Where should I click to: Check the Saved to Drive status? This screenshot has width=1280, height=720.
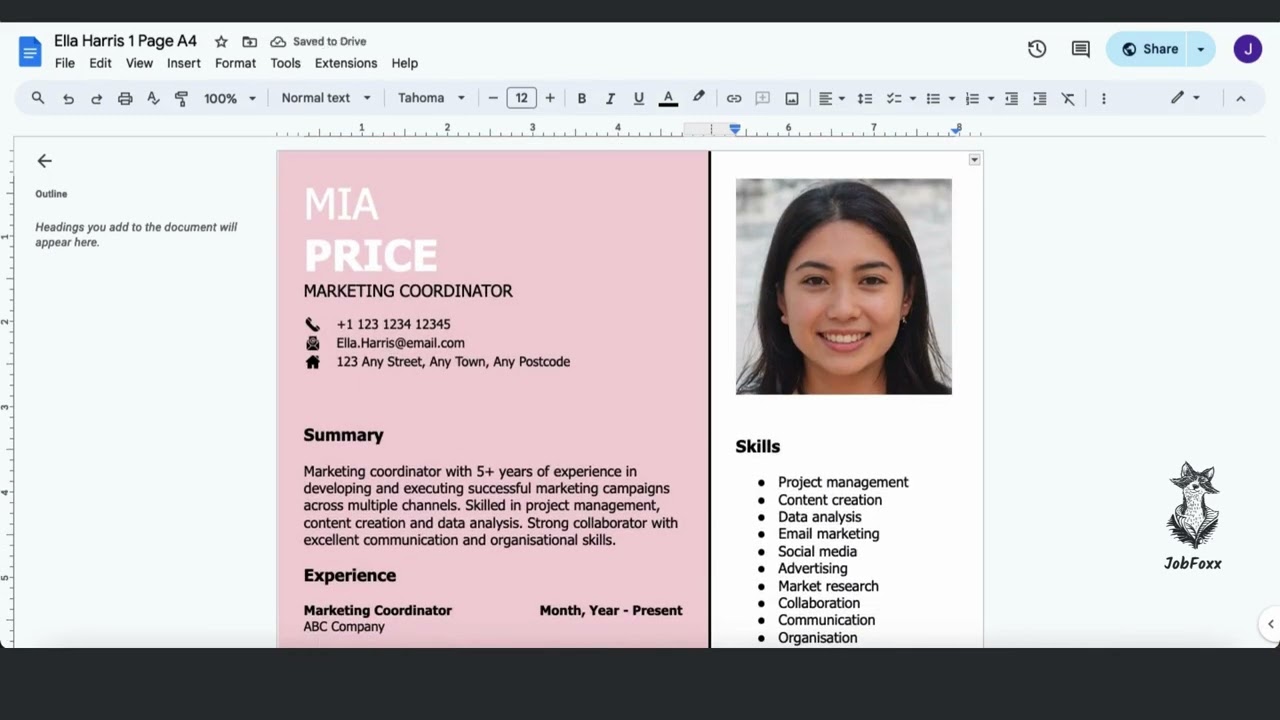click(x=319, y=42)
